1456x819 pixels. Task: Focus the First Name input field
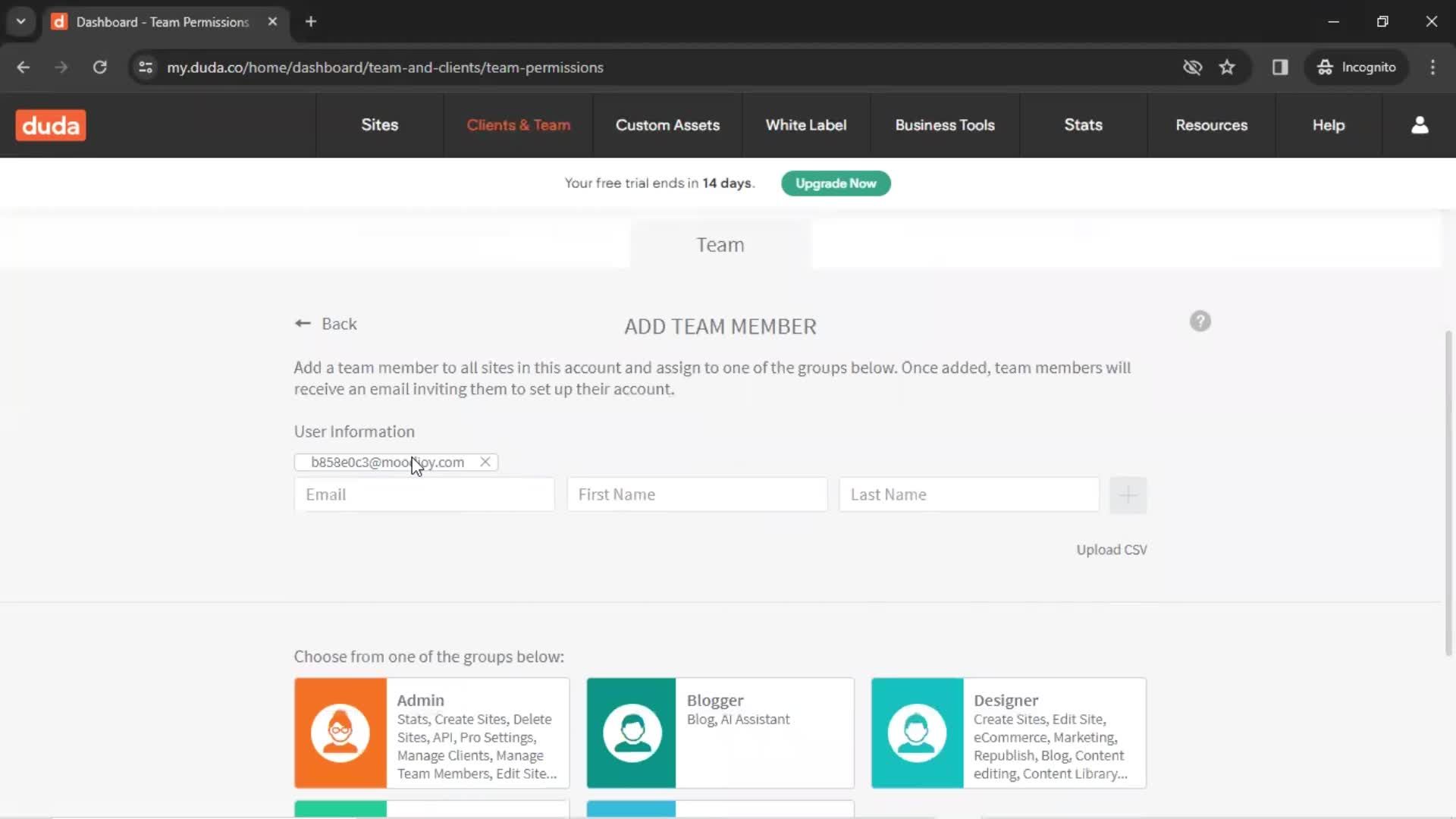pyautogui.click(x=697, y=494)
